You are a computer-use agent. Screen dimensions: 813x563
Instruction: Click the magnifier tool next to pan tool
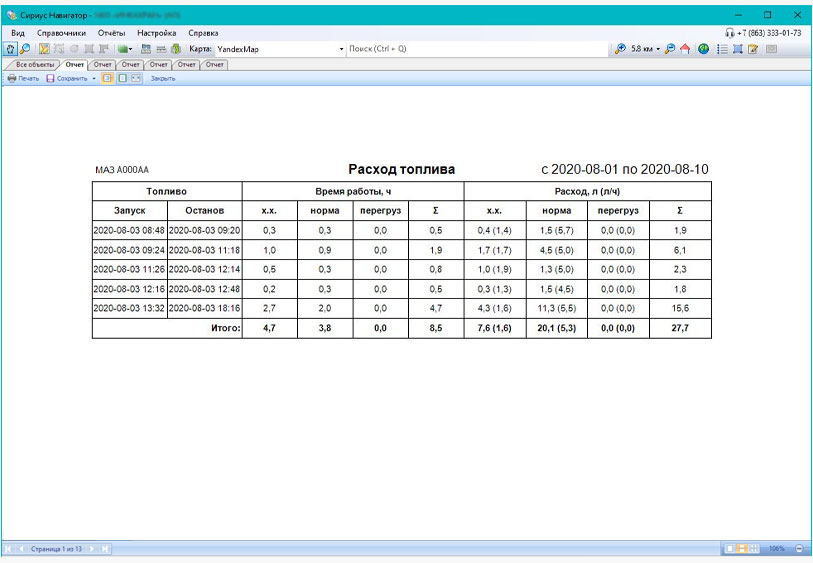(25, 48)
